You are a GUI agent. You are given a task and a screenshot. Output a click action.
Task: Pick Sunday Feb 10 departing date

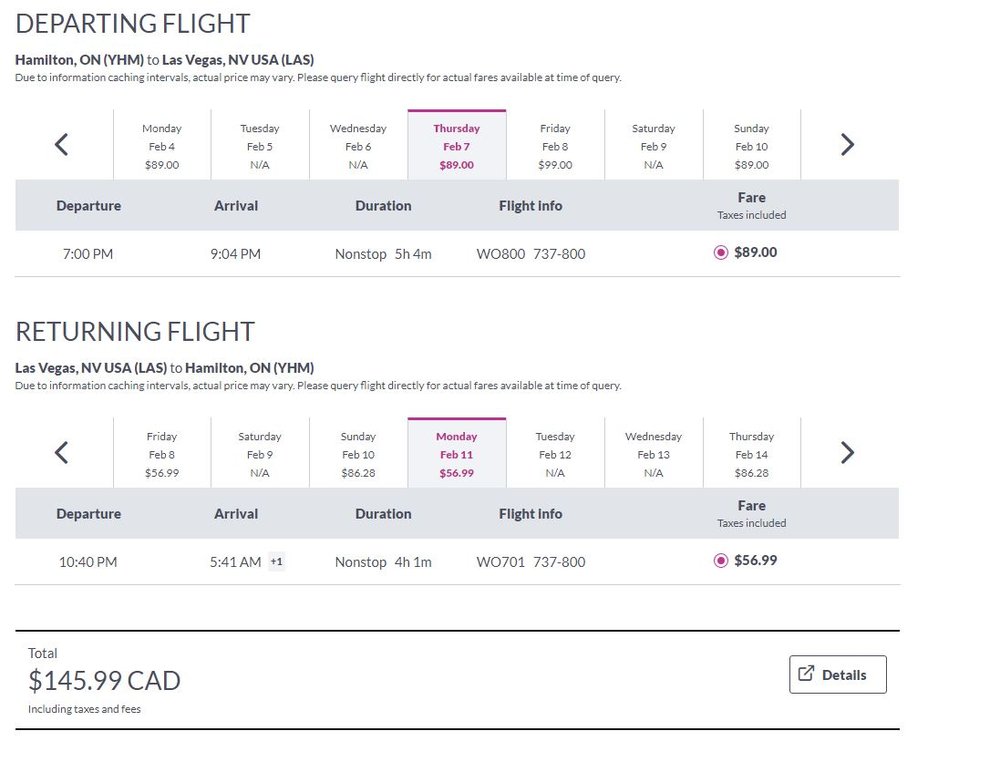pos(751,145)
